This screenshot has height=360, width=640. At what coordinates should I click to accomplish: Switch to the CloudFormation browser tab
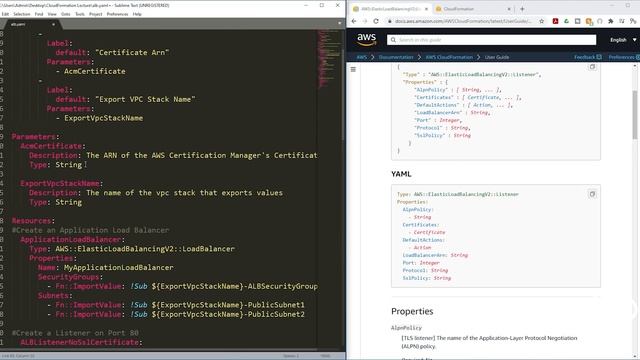[x=473, y=9]
